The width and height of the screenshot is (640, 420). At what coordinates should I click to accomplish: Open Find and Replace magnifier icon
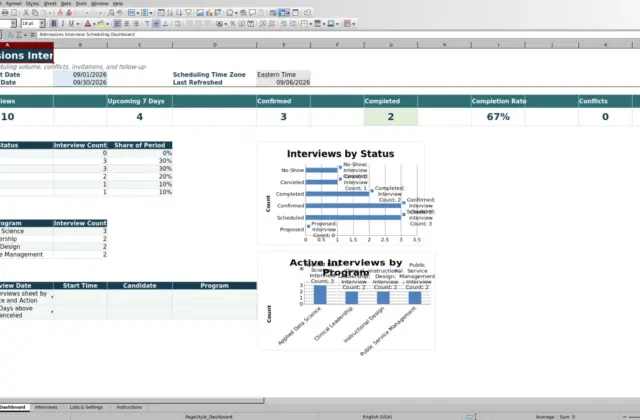click(x=111, y=13)
